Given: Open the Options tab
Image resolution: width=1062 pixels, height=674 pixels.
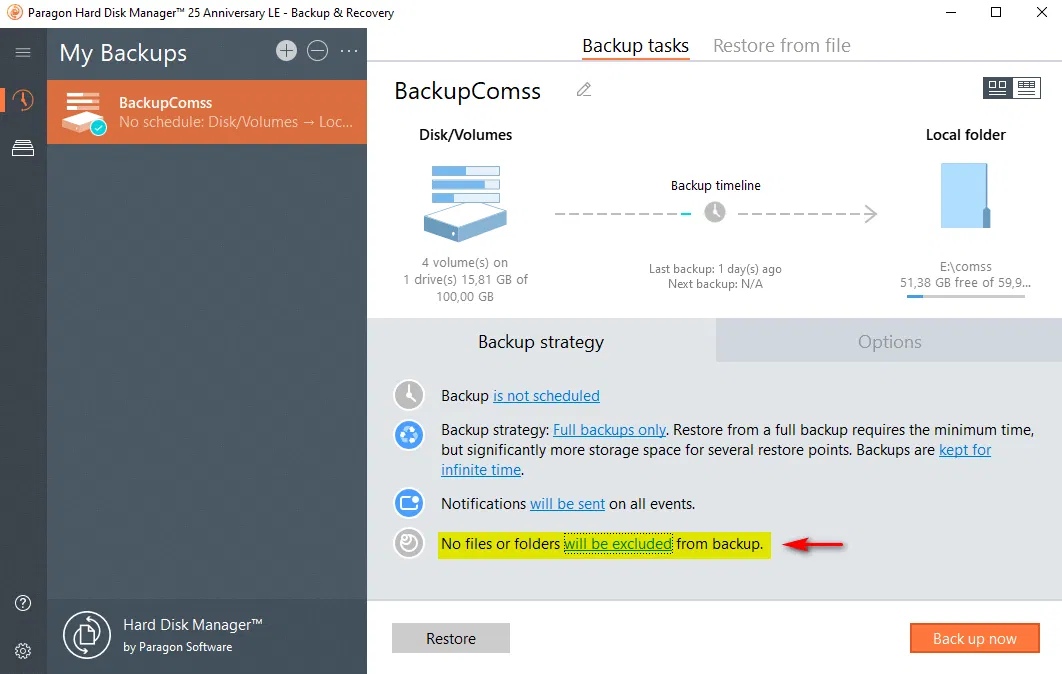Looking at the screenshot, I should click(x=889, y=341).
